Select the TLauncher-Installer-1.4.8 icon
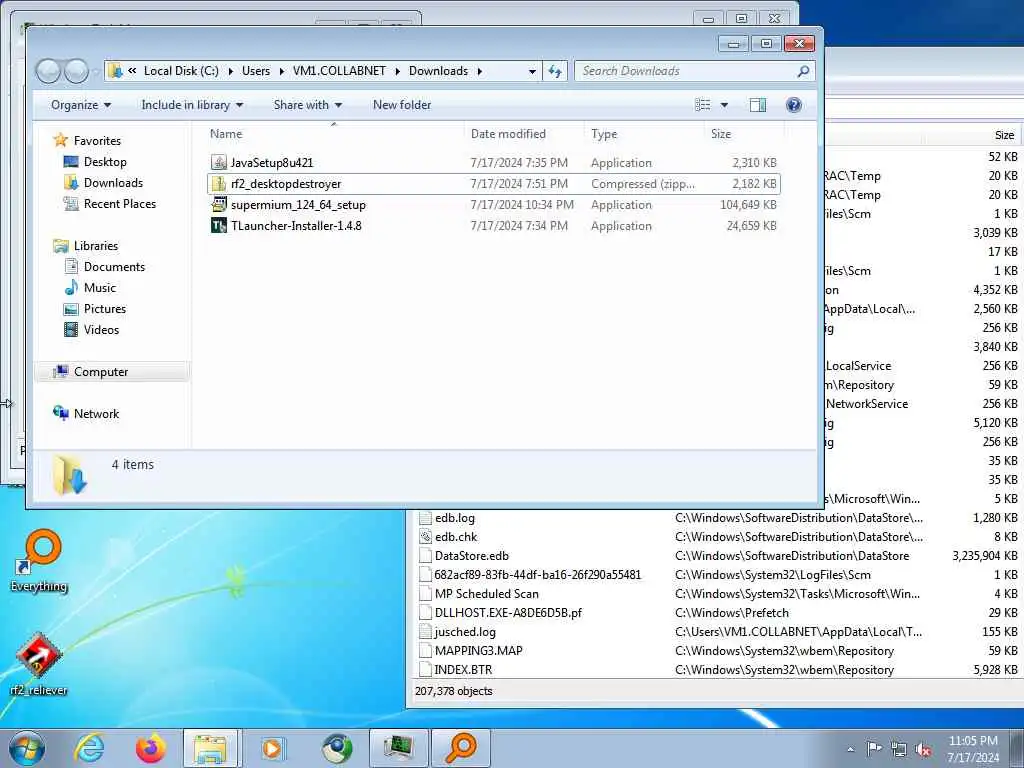The width and height of the screenshot is (1024, 768). [x=219, y=225]
